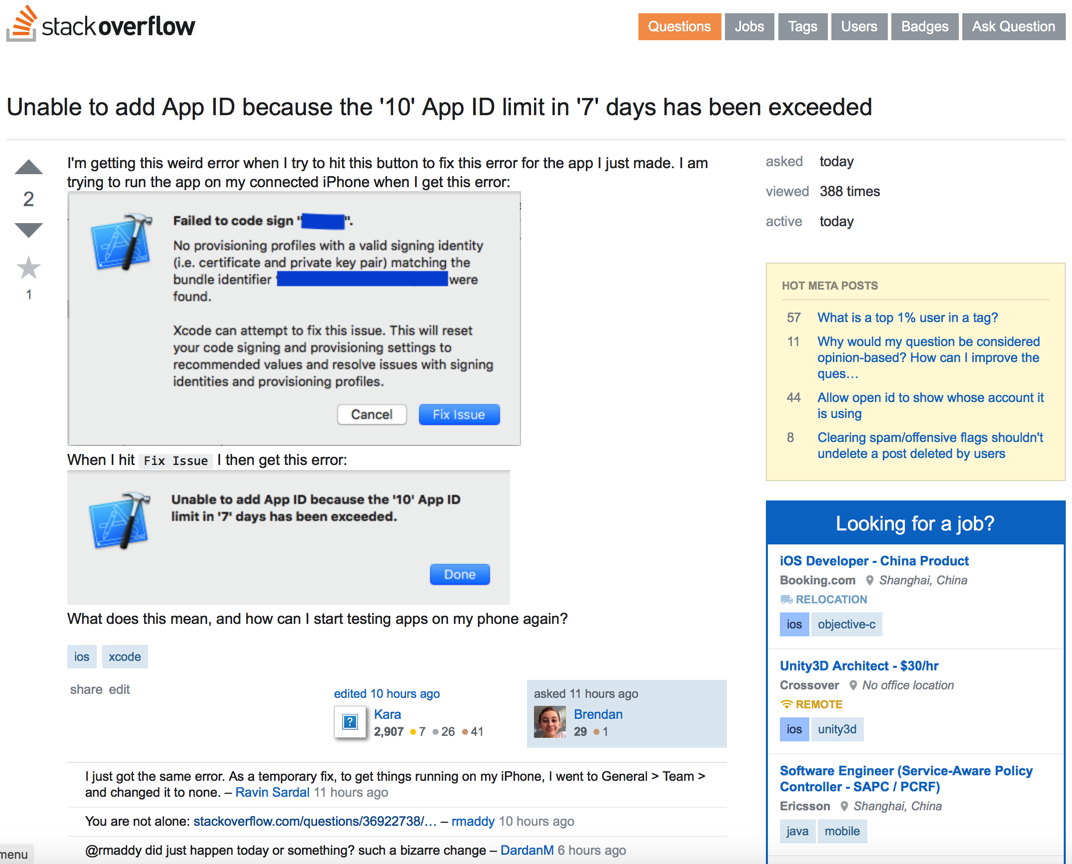The width and height of the screenshot is (1072, 864).
Task: Click Fix Issue in the code sign screenshot
Action: coord(459,414)
